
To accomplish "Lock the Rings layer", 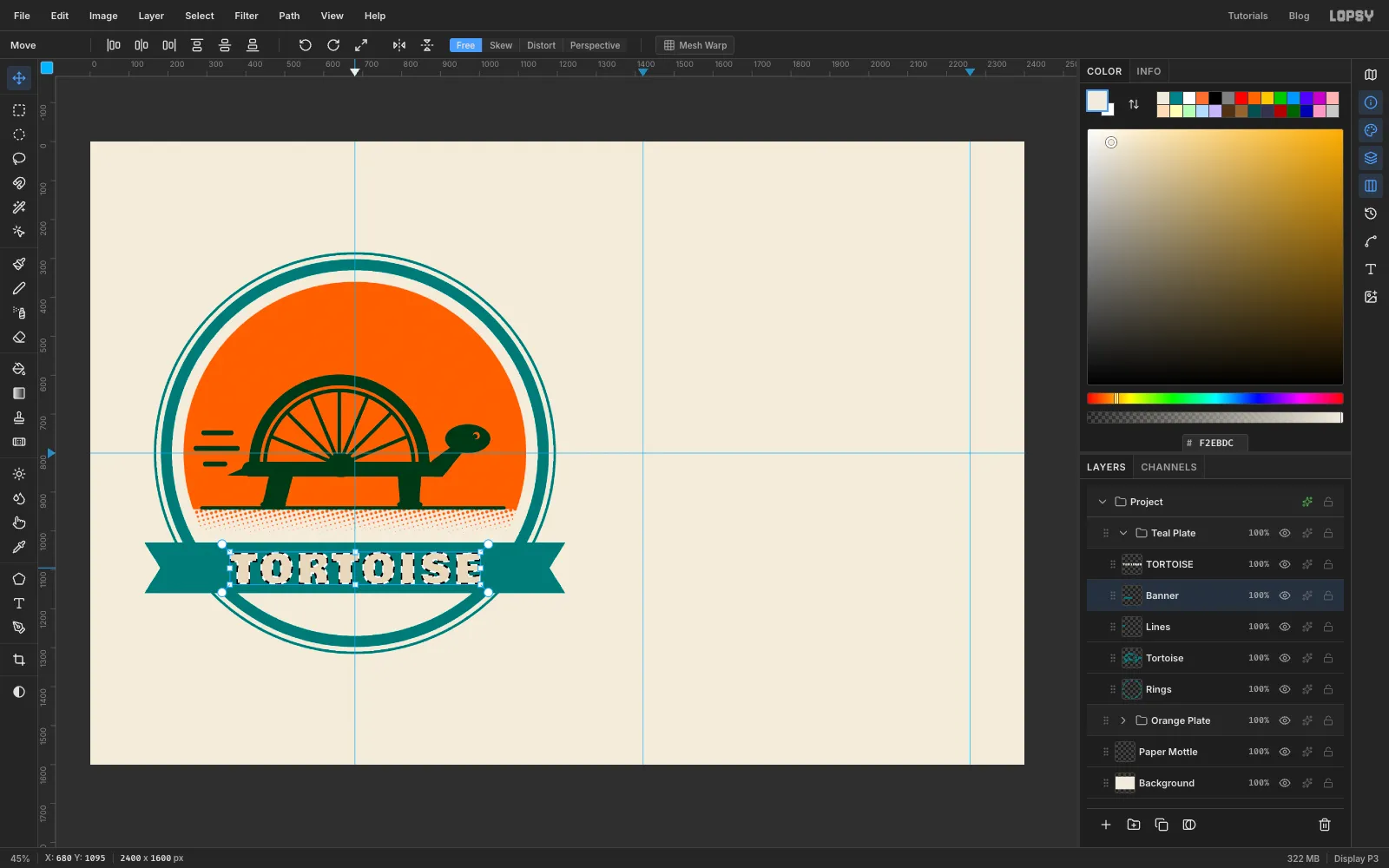I will (1328, 689).
